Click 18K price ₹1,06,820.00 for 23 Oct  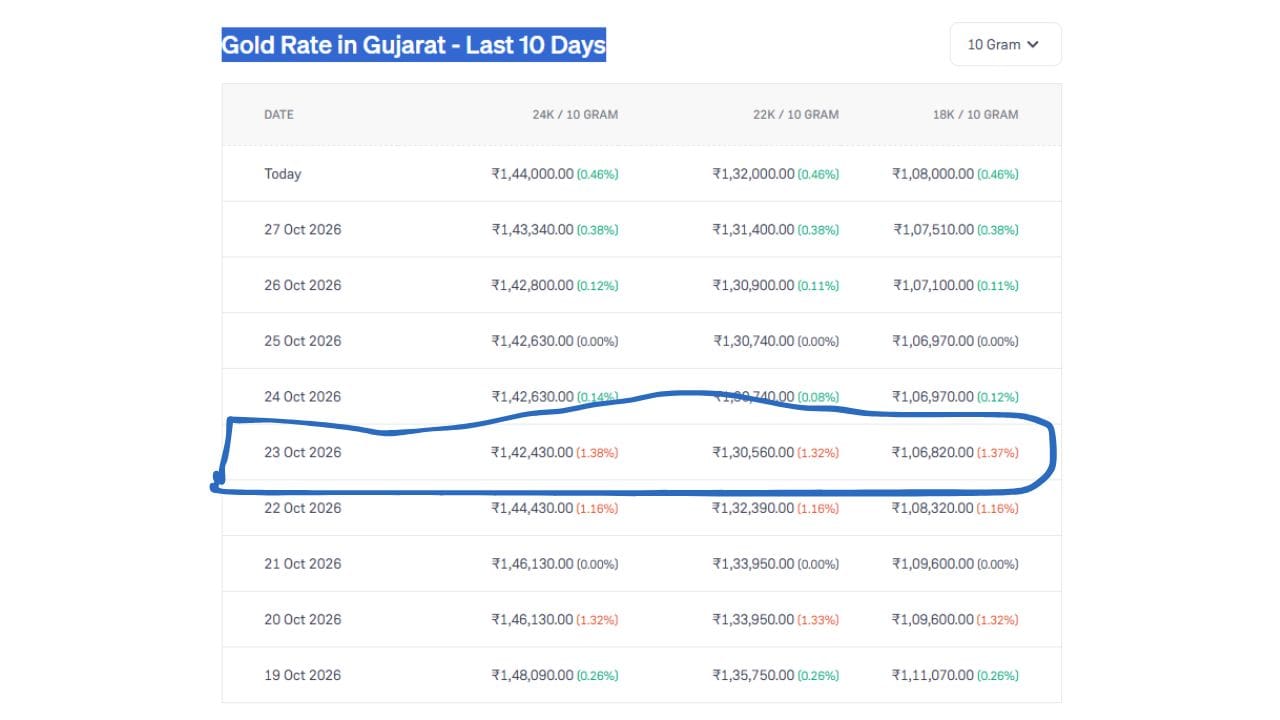coord(933,452)
